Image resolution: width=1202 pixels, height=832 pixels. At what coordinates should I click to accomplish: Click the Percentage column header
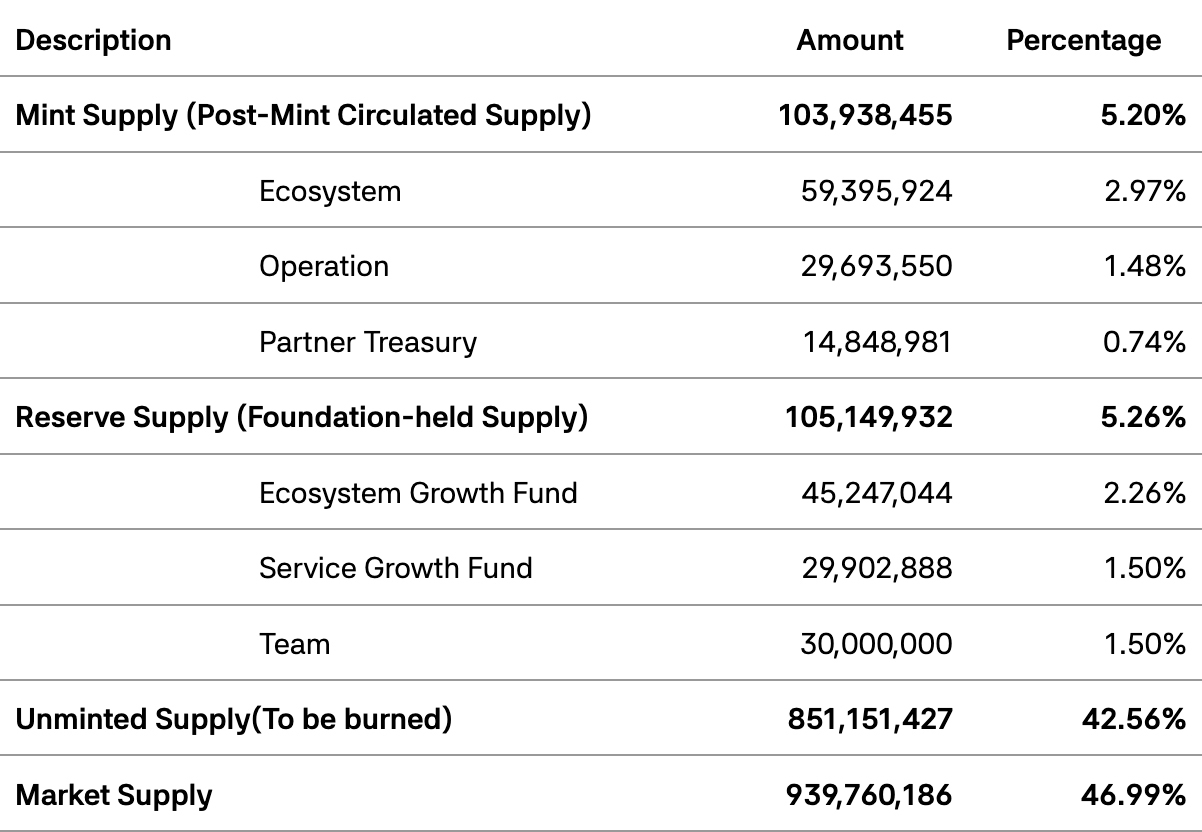tap(1083, 41)
